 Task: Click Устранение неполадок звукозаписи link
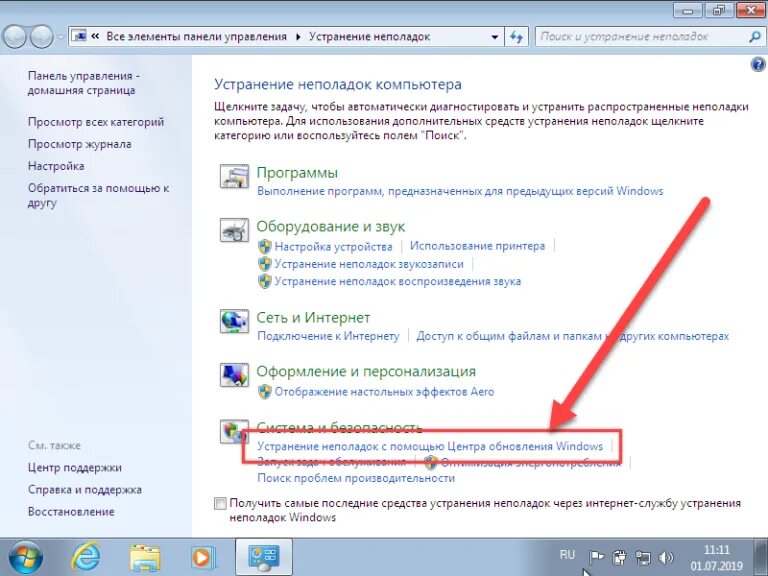tap(369, 264)
